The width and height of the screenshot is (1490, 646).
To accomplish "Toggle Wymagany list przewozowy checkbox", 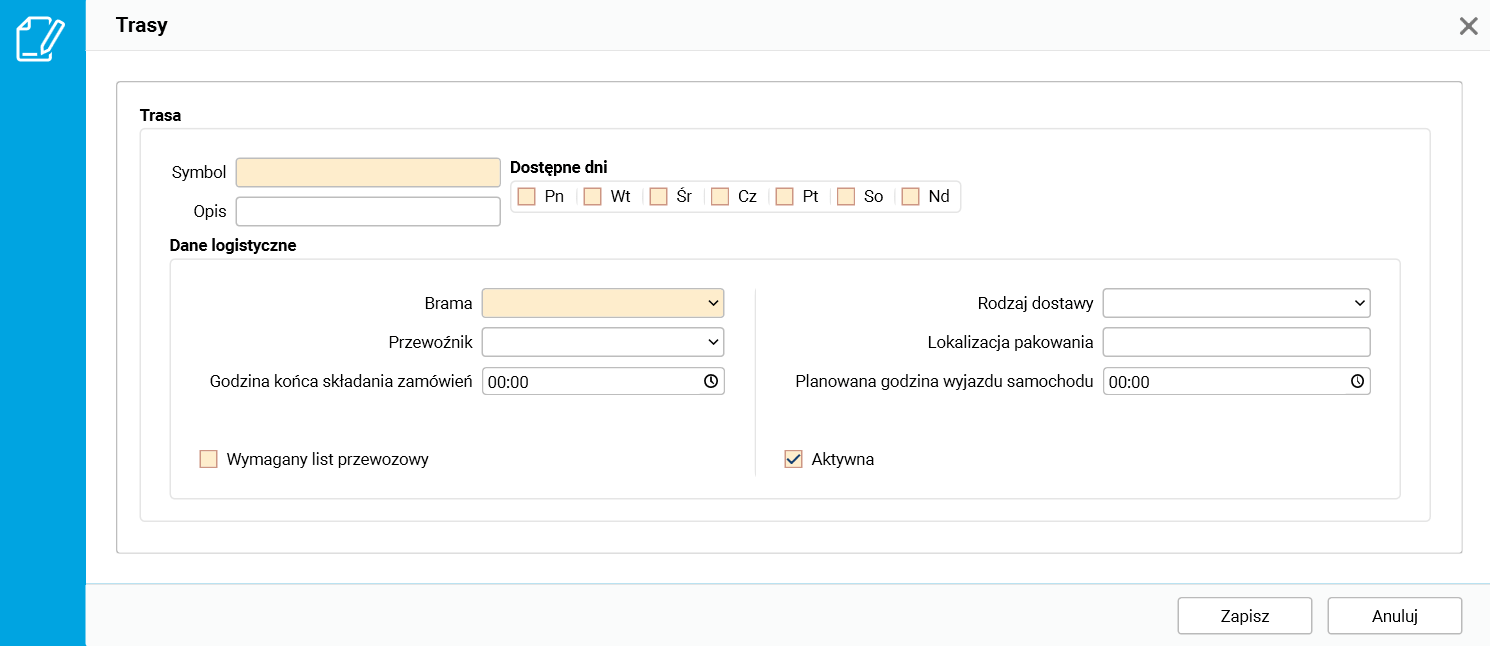I will pyautogui.click(x=209, y=459).
